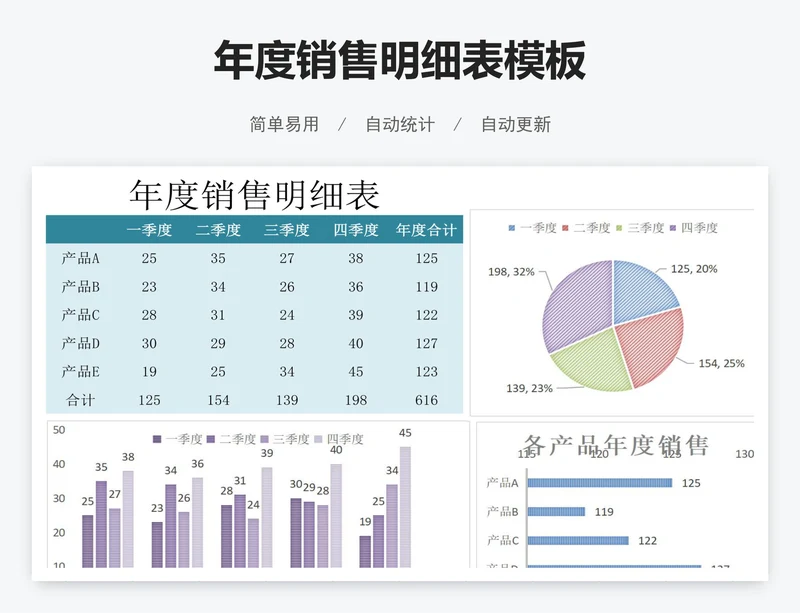Click the green 三季度 pie slice
The height and width of the screenshot is (613, 800).
[597, 365]
